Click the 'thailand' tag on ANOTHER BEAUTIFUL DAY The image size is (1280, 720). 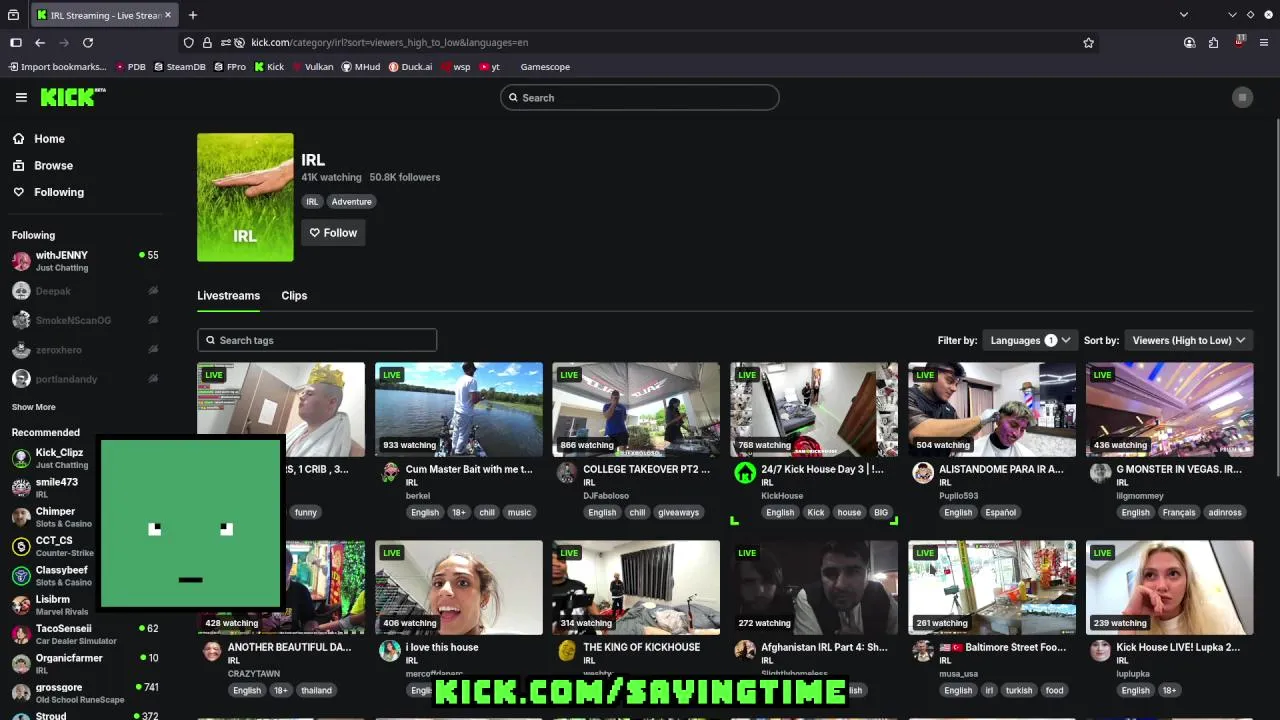point(316,690)
